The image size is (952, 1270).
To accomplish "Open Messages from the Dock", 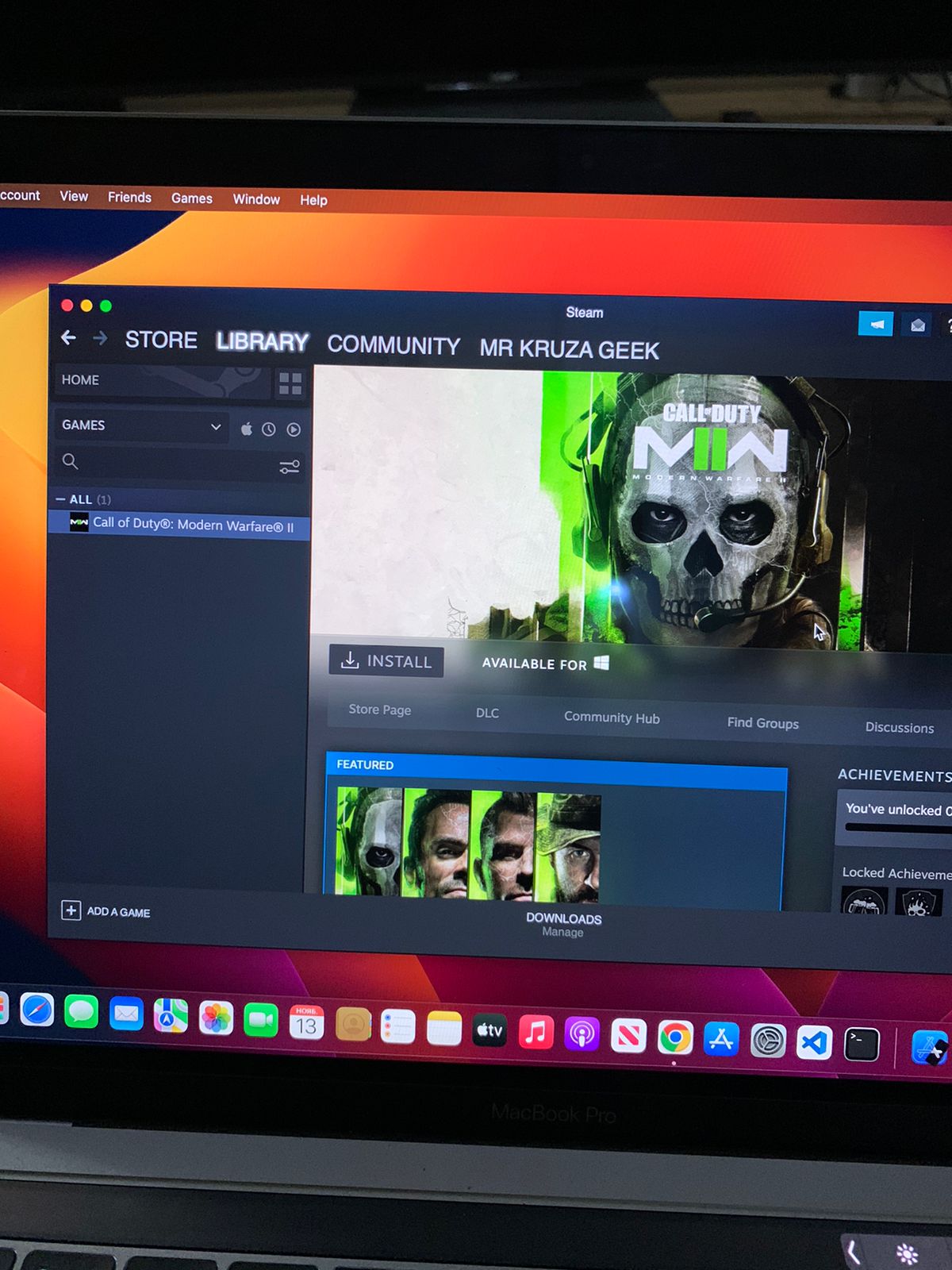I will click(x=81, y=1012).
